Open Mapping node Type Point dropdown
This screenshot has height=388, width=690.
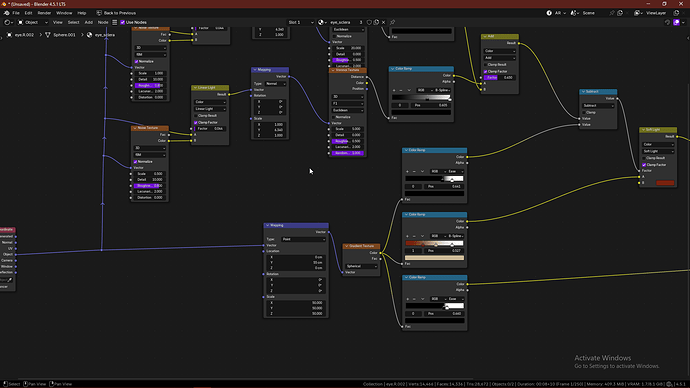coord(303,239)
